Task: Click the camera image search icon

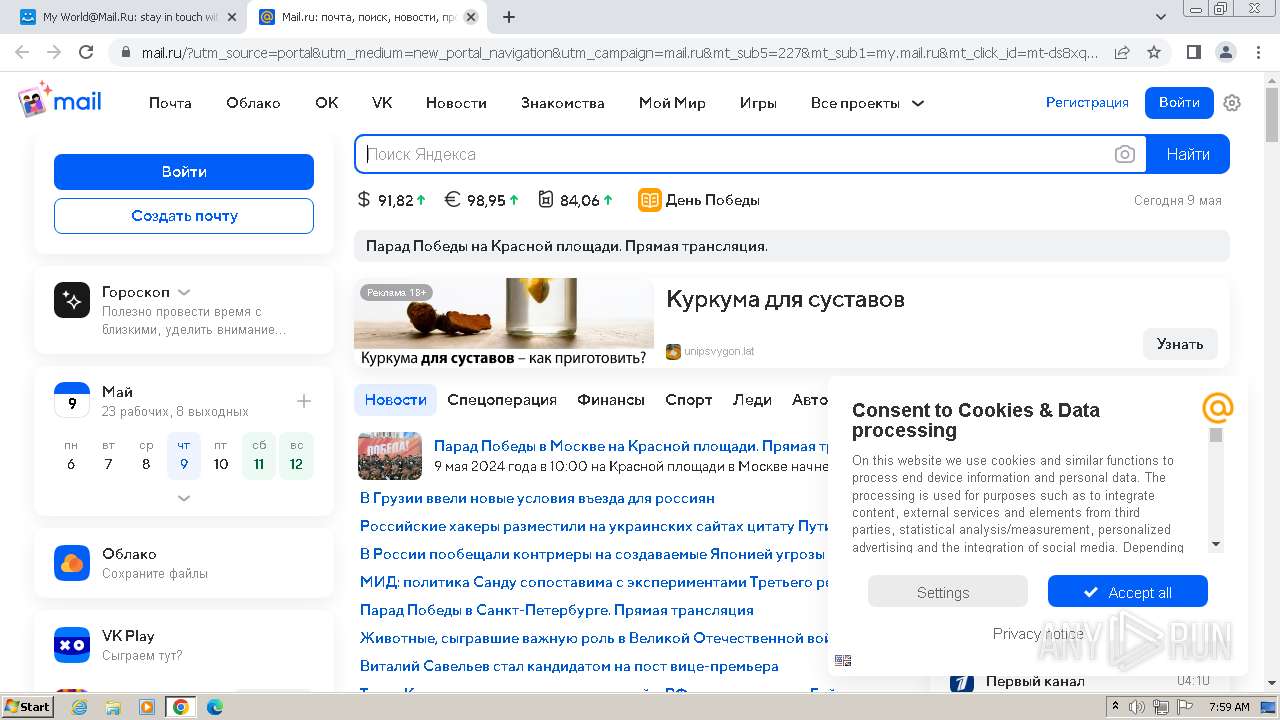Action: 1125,154
